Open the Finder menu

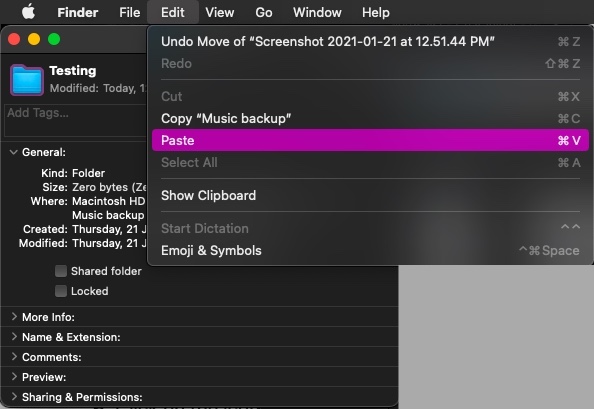(78, 12)
